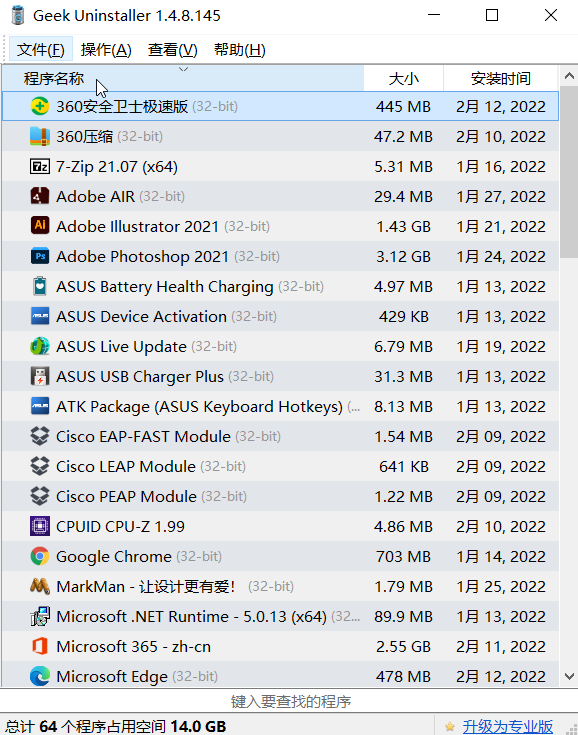Image resolution: width=578 pixels, height=735 pixels.
Task: Select the CPUID CPU-Z icon
Action: coord(40,526)
